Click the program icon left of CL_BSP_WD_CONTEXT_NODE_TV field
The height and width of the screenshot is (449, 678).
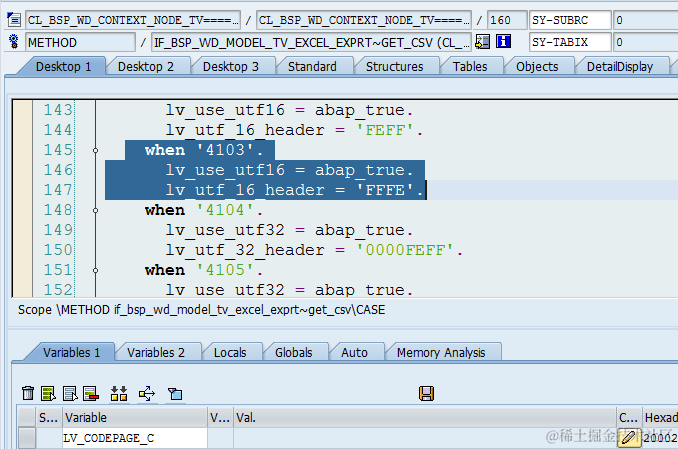click(x=14, y=20)
